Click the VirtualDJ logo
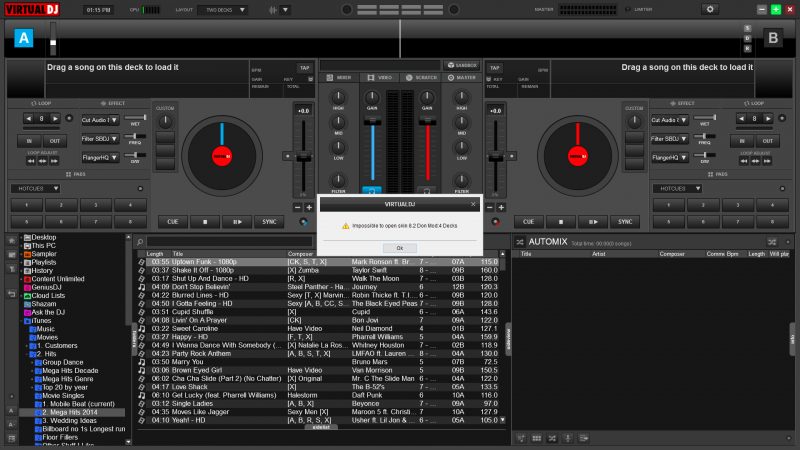The height and width of the screenshot is (450, 800). point(32,9)
